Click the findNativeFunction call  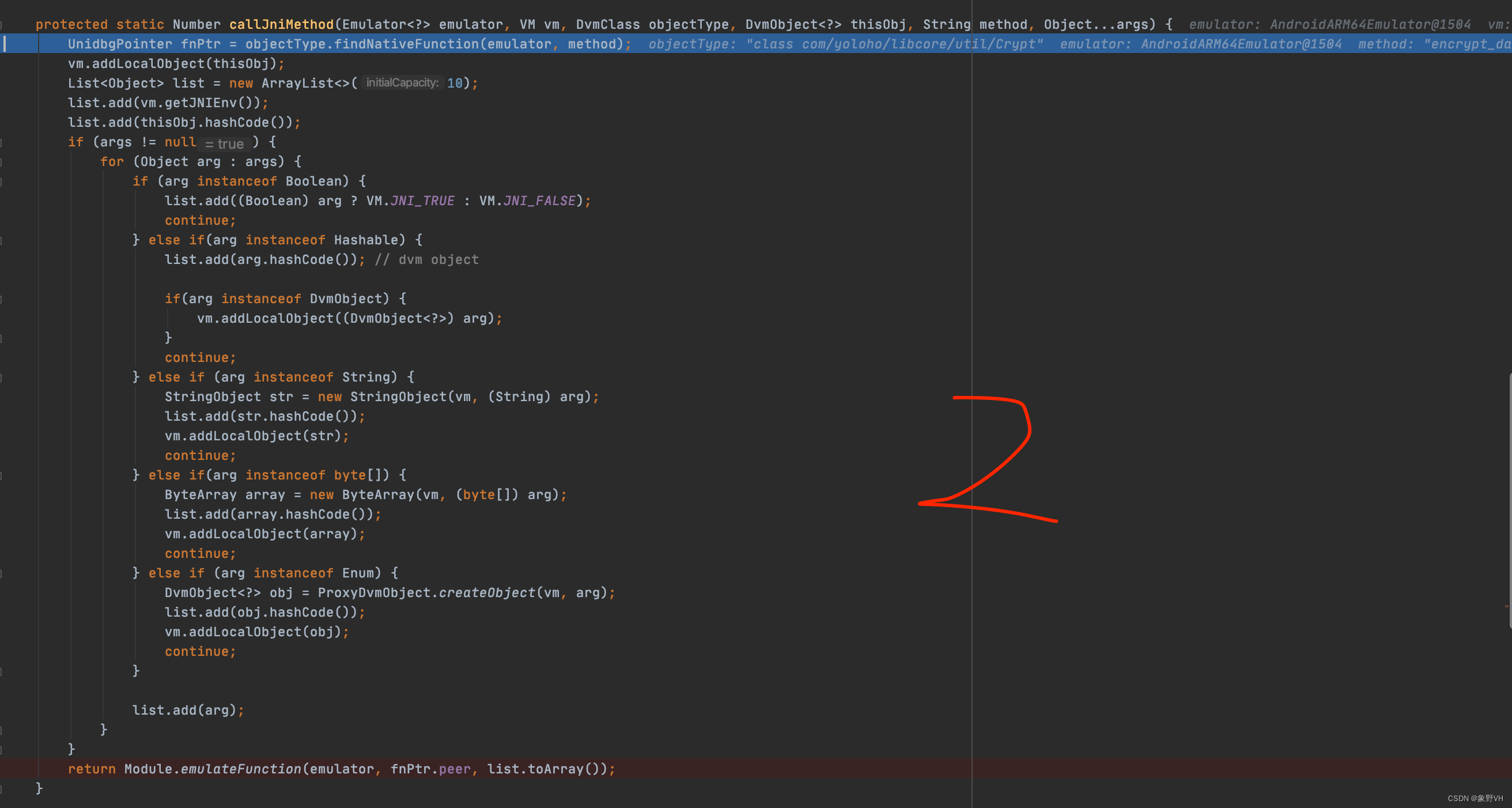point(406,44)
